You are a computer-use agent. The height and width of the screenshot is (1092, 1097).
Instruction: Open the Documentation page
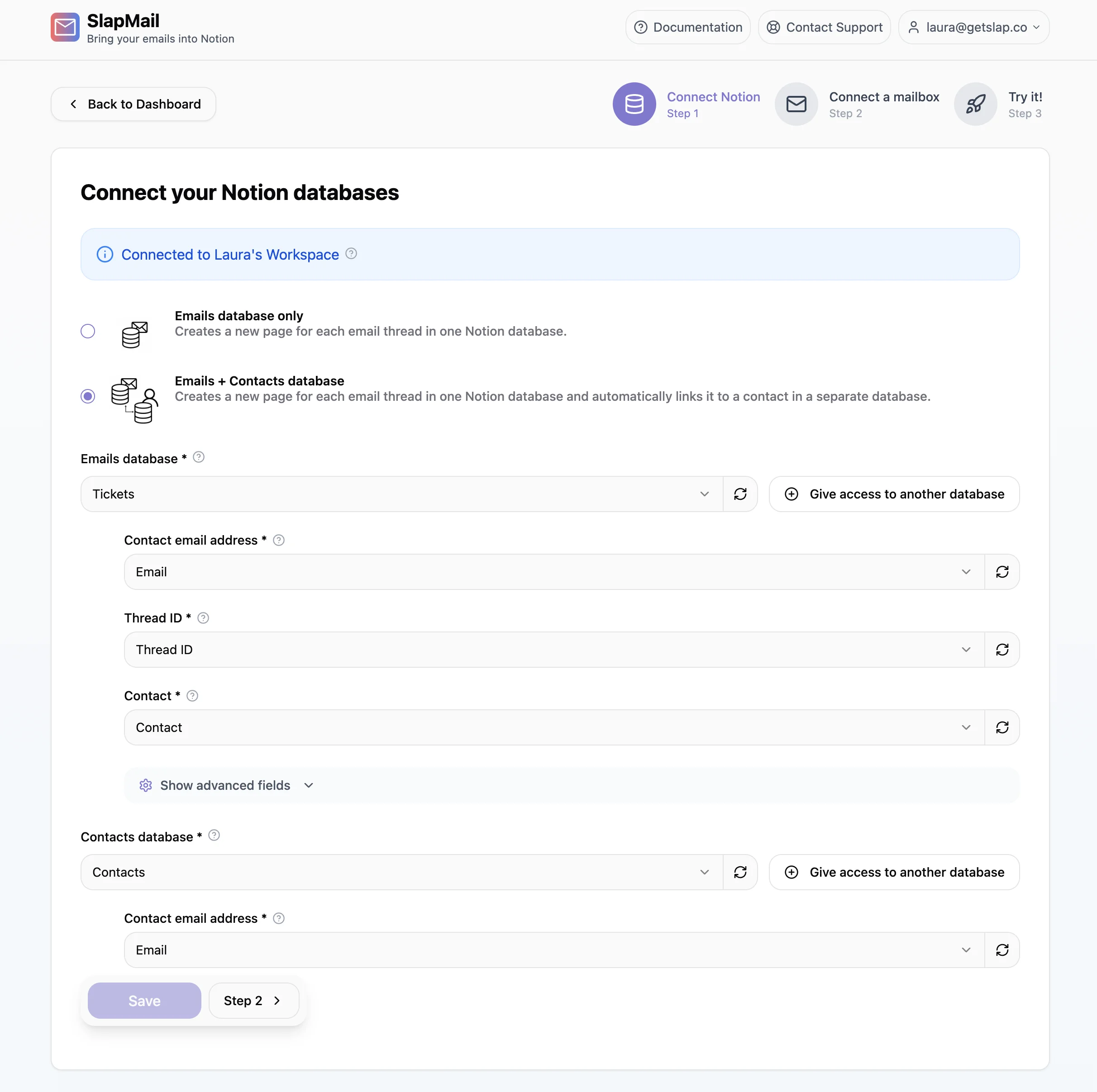(x=687, y=27)
